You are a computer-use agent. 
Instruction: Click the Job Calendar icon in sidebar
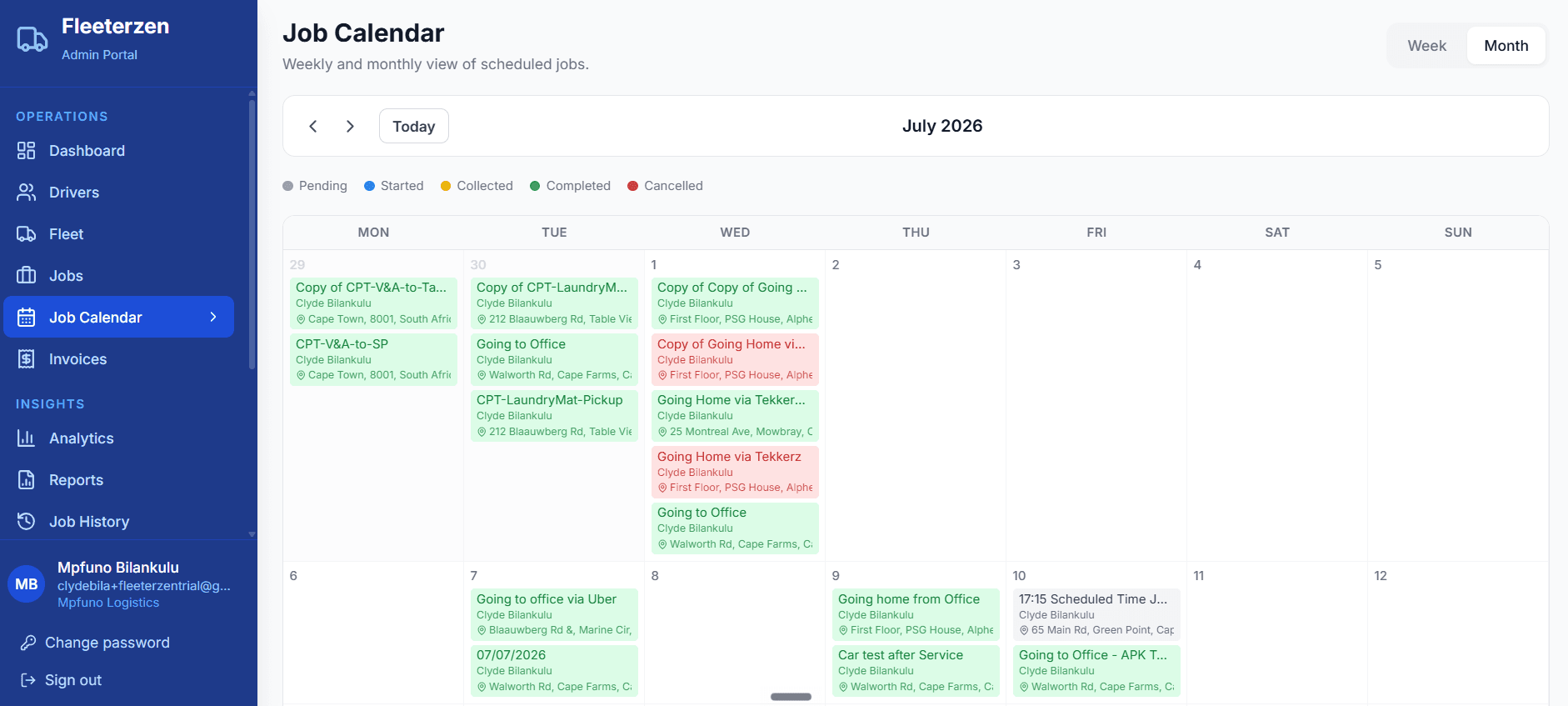[x=27, y=318]
